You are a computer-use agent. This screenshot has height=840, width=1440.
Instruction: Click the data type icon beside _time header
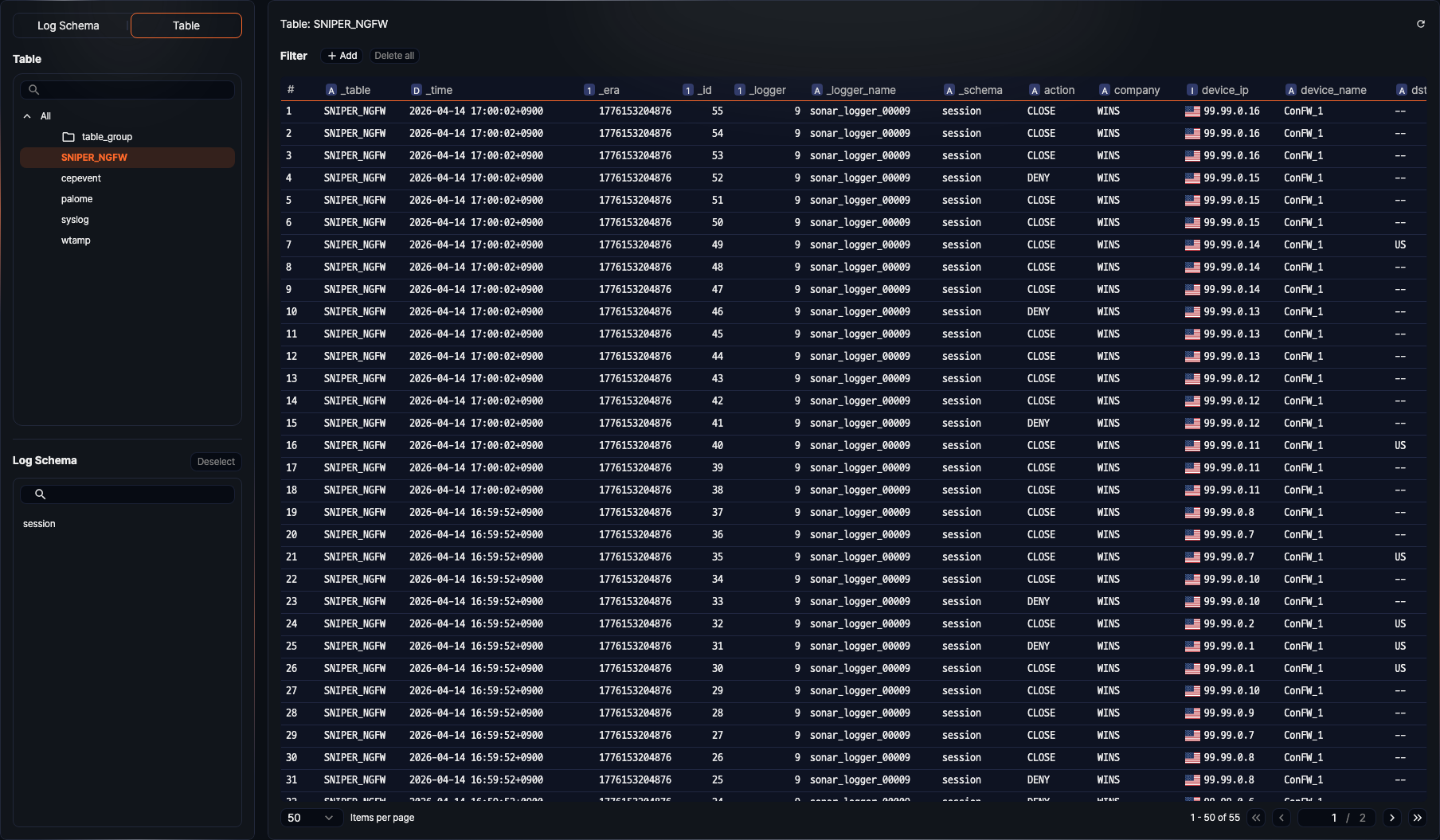415,90
